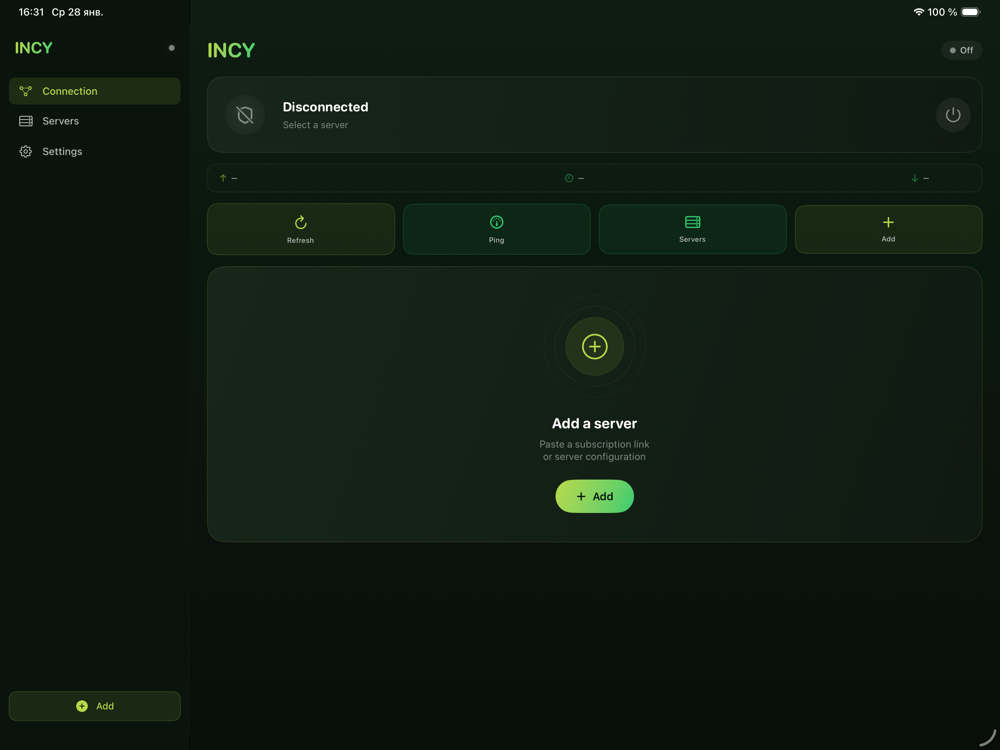Click the Add button at sidebar bottom
This screenshot has height=750, width=1000.
point(95,706)
